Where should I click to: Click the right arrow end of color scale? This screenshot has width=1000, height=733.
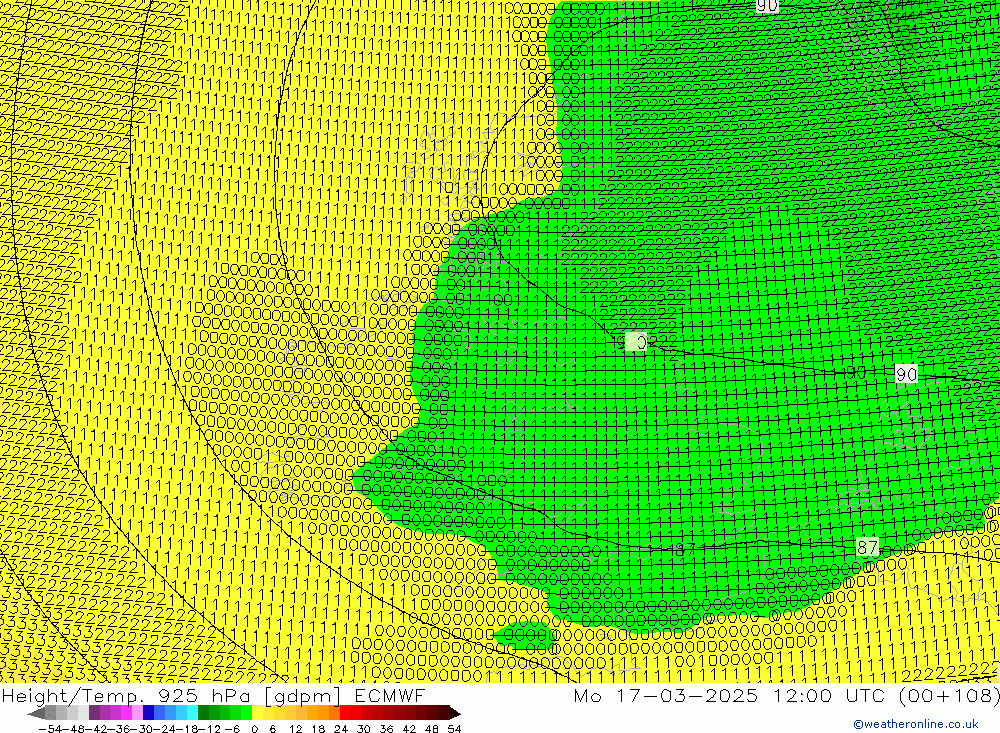[x=455, y=713]
